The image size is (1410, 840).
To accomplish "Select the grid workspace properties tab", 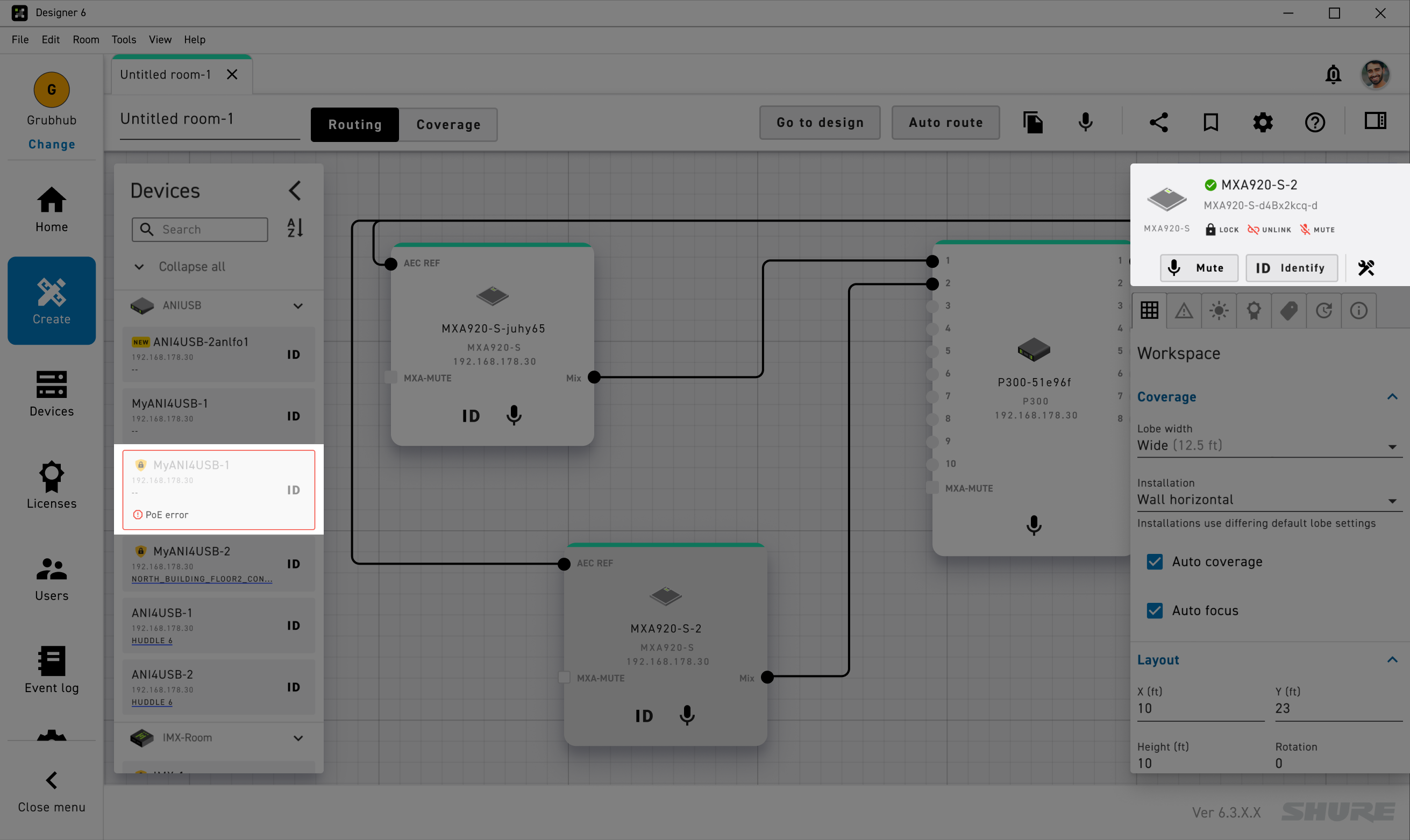I will (1149, 310).
